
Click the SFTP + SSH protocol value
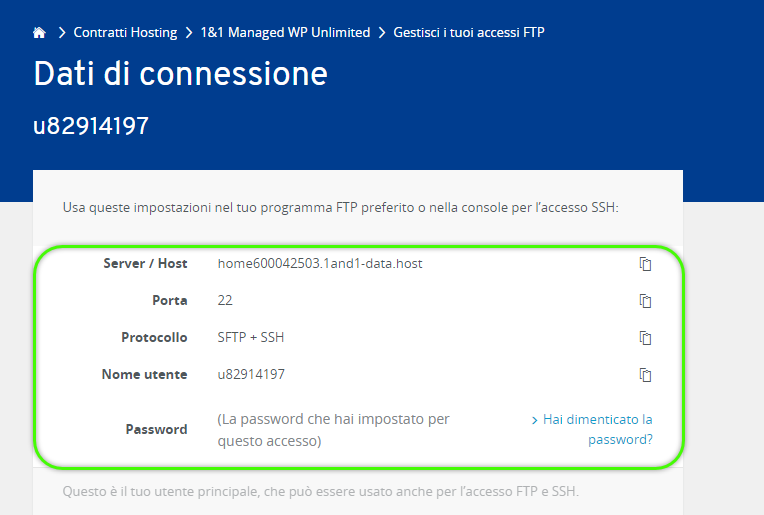pyautogui.click(x=250, y=337)
